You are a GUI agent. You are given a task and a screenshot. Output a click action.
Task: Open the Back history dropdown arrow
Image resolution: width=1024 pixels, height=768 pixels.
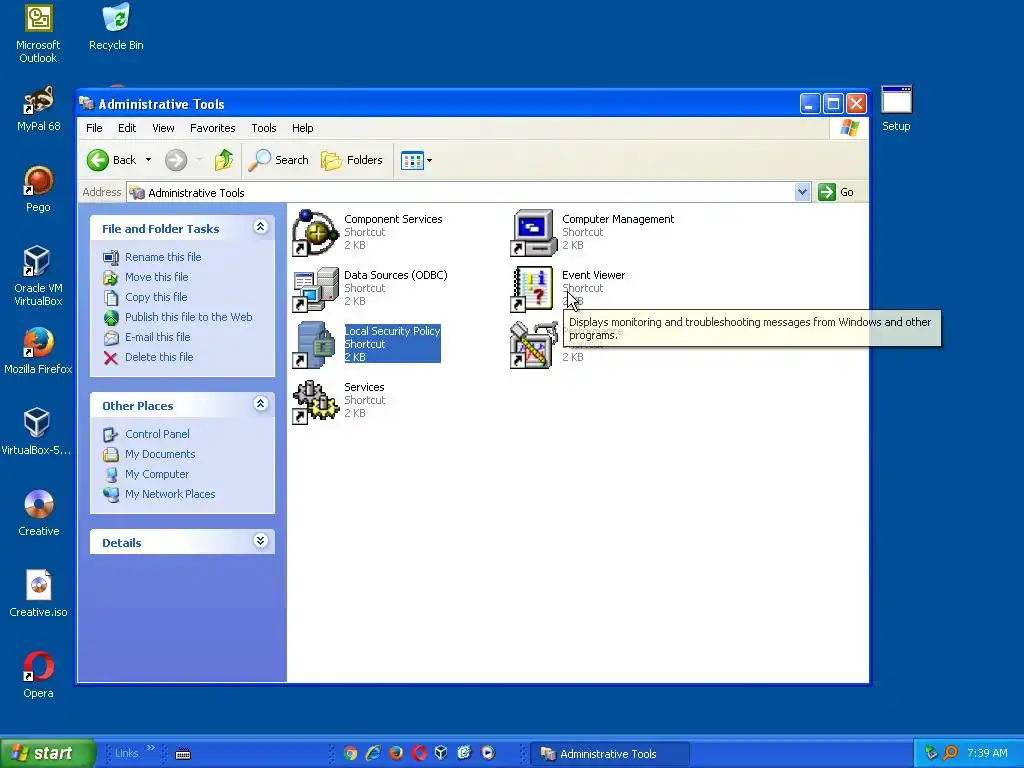coord(148,160)
